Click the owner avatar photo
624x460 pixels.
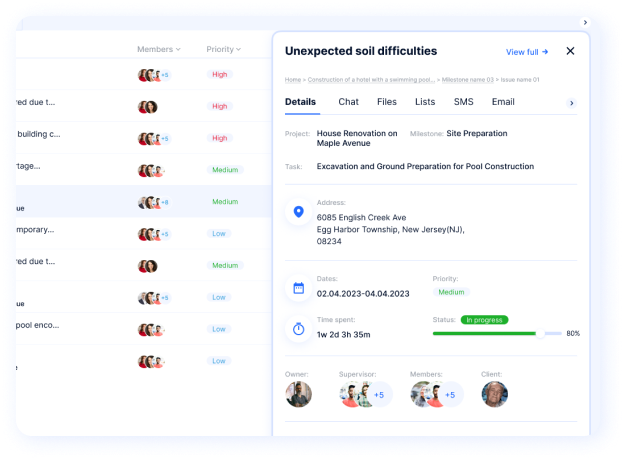[x=298, y=394]
